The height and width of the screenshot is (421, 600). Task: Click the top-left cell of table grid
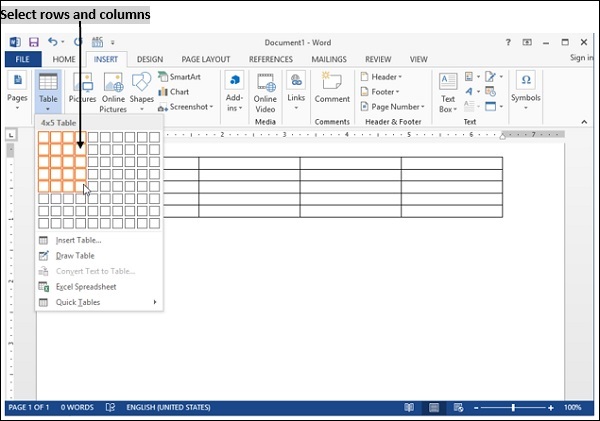tap(44, 137)
